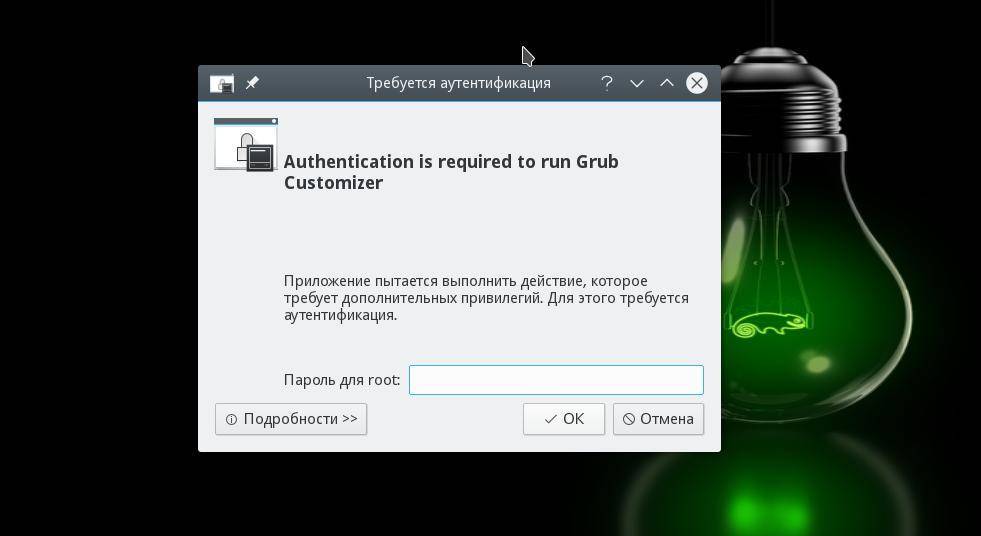This screenshot has width=981, height=536.
Task: Pin the dialog using the pushpin icon
Action: click(x=252, y=83)
